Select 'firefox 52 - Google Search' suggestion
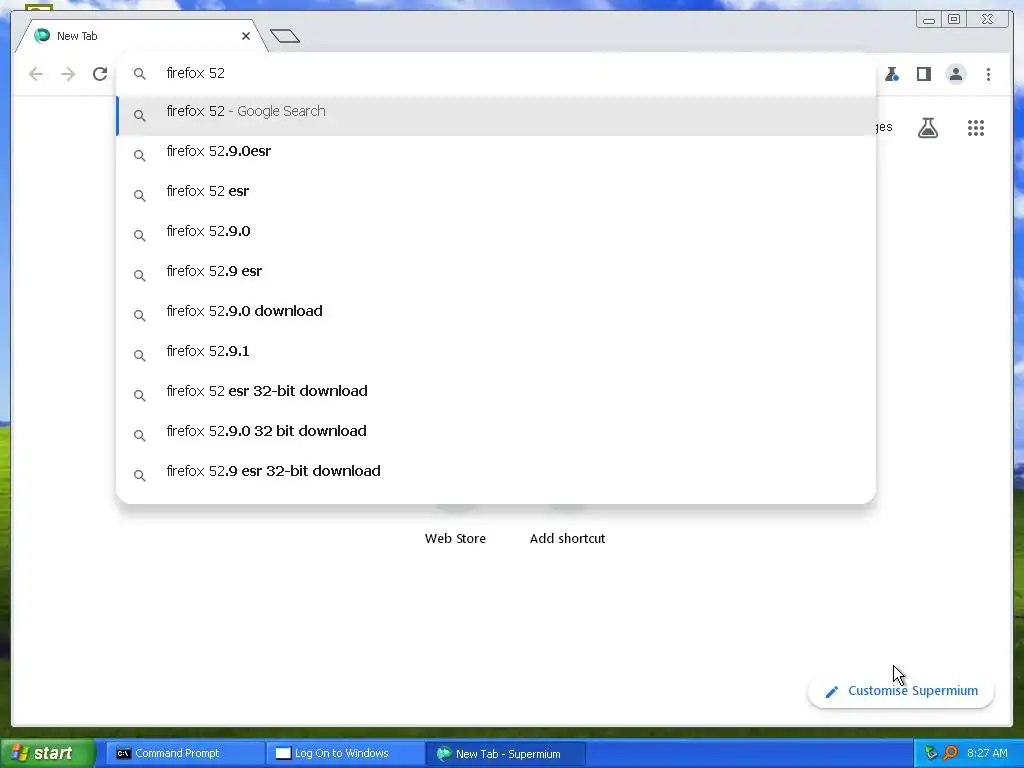Screen dimensions: 1024x768 coord(496,116)
